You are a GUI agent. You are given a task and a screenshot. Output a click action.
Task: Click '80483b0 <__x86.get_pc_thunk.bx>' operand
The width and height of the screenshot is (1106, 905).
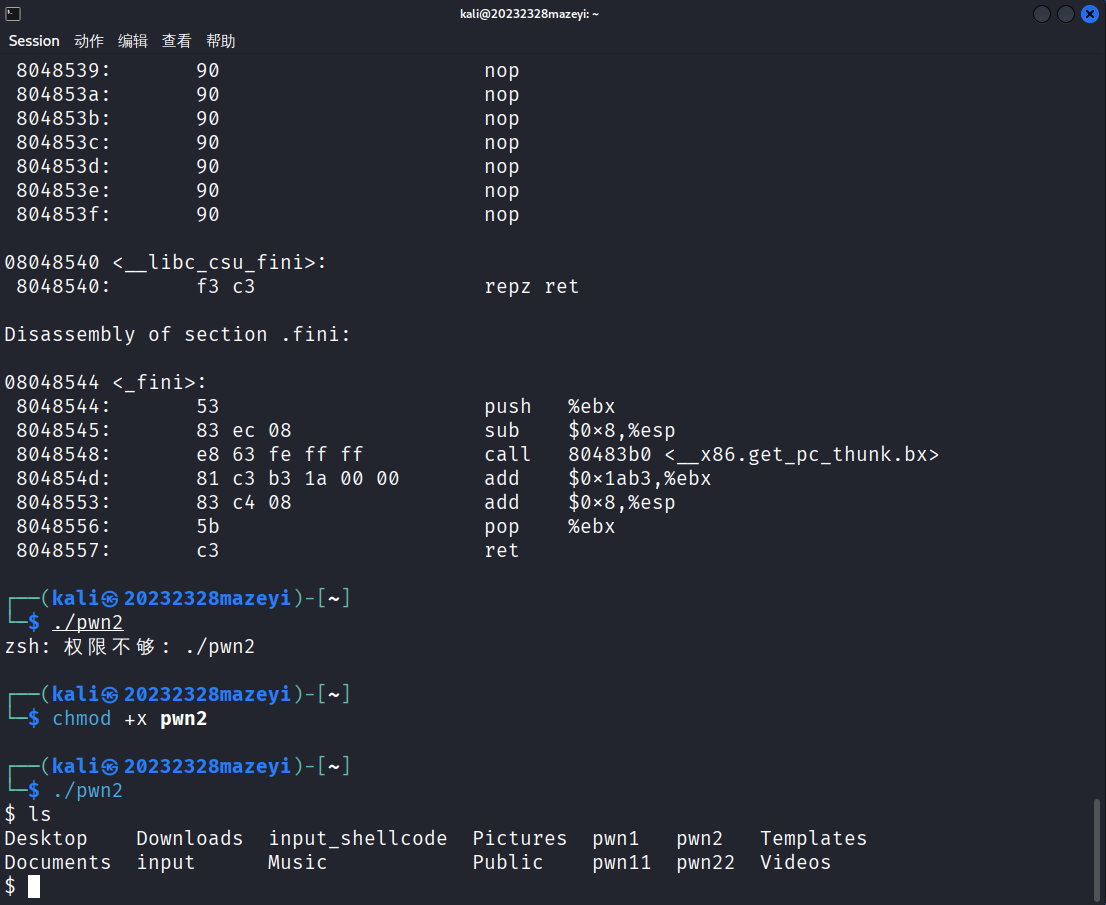point(753,454)
